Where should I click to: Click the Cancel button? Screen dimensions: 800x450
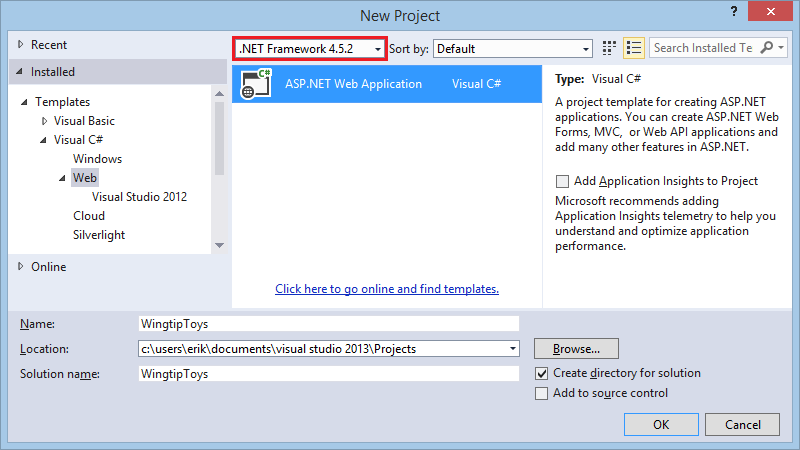click(742, 424)
